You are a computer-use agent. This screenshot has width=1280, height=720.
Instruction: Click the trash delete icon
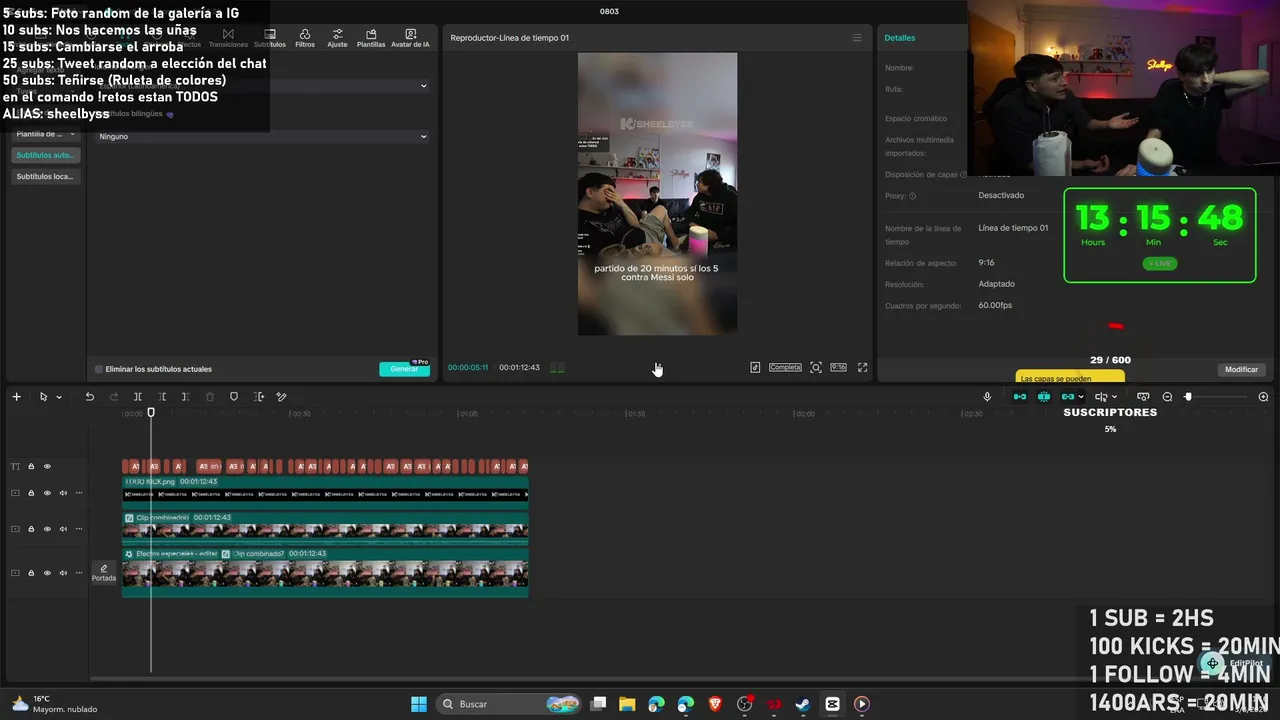[210, 397]
